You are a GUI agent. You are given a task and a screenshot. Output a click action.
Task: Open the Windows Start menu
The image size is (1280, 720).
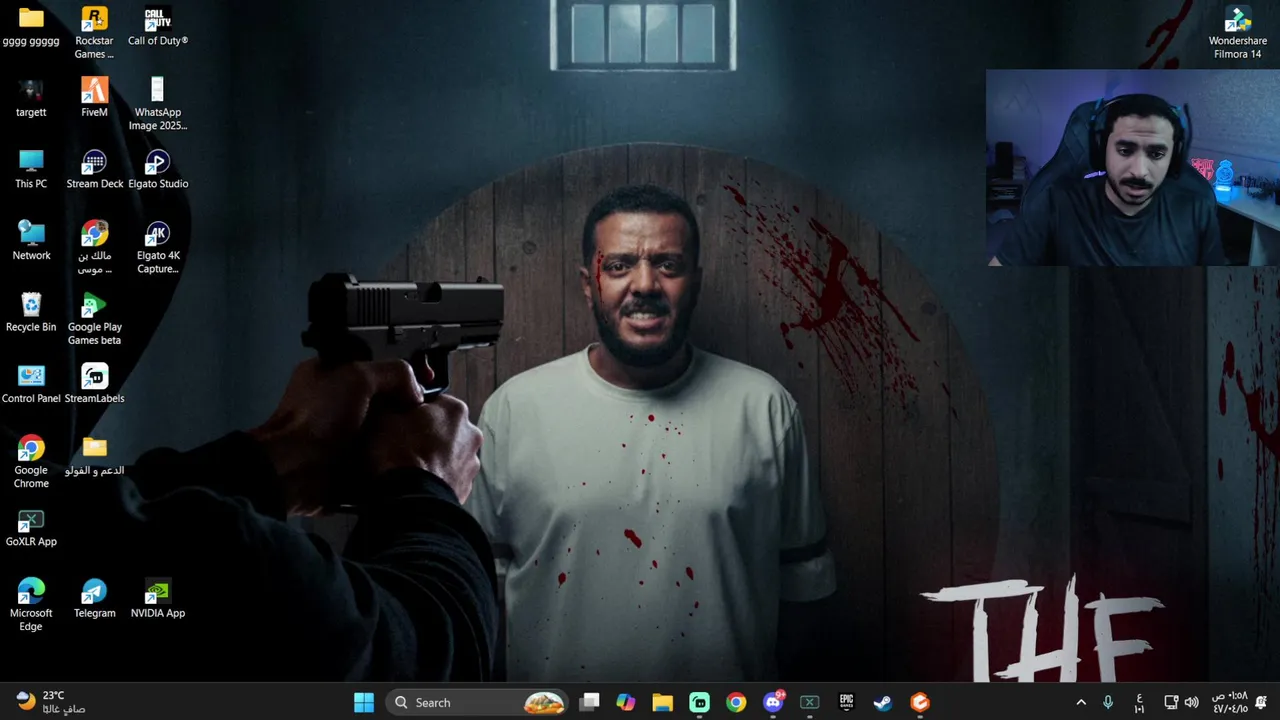coord(364,702)
